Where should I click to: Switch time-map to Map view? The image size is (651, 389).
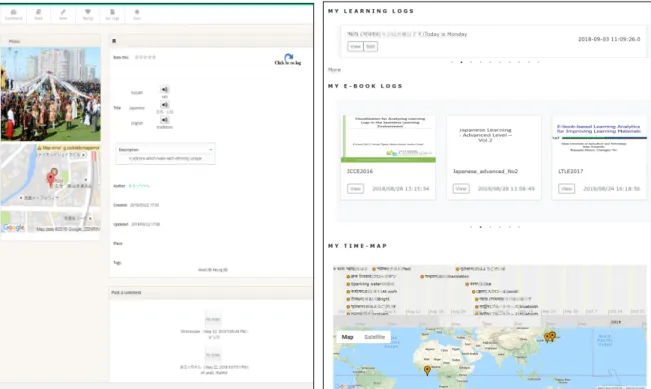click(x=348, y=337)
